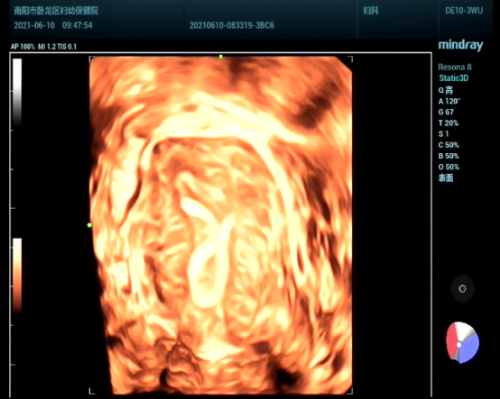Click the grayscale map bar
500x399 pixels.
[x=17, y=92]
